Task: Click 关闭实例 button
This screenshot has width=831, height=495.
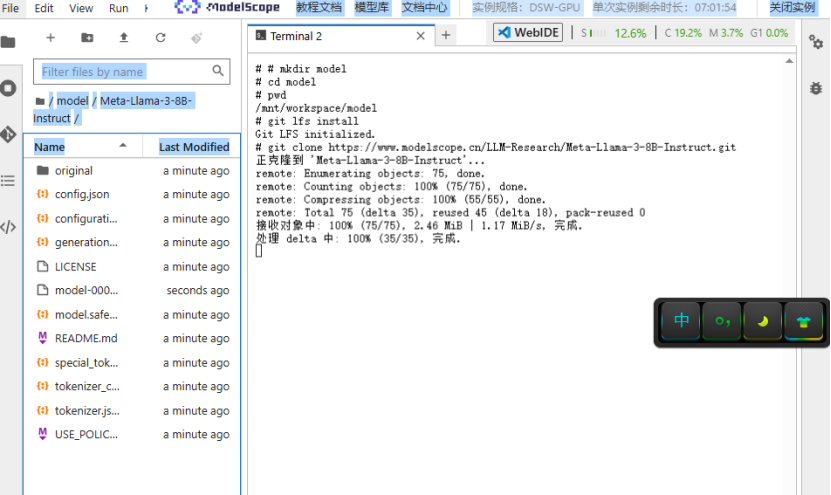Action: [x=792, y=7]
